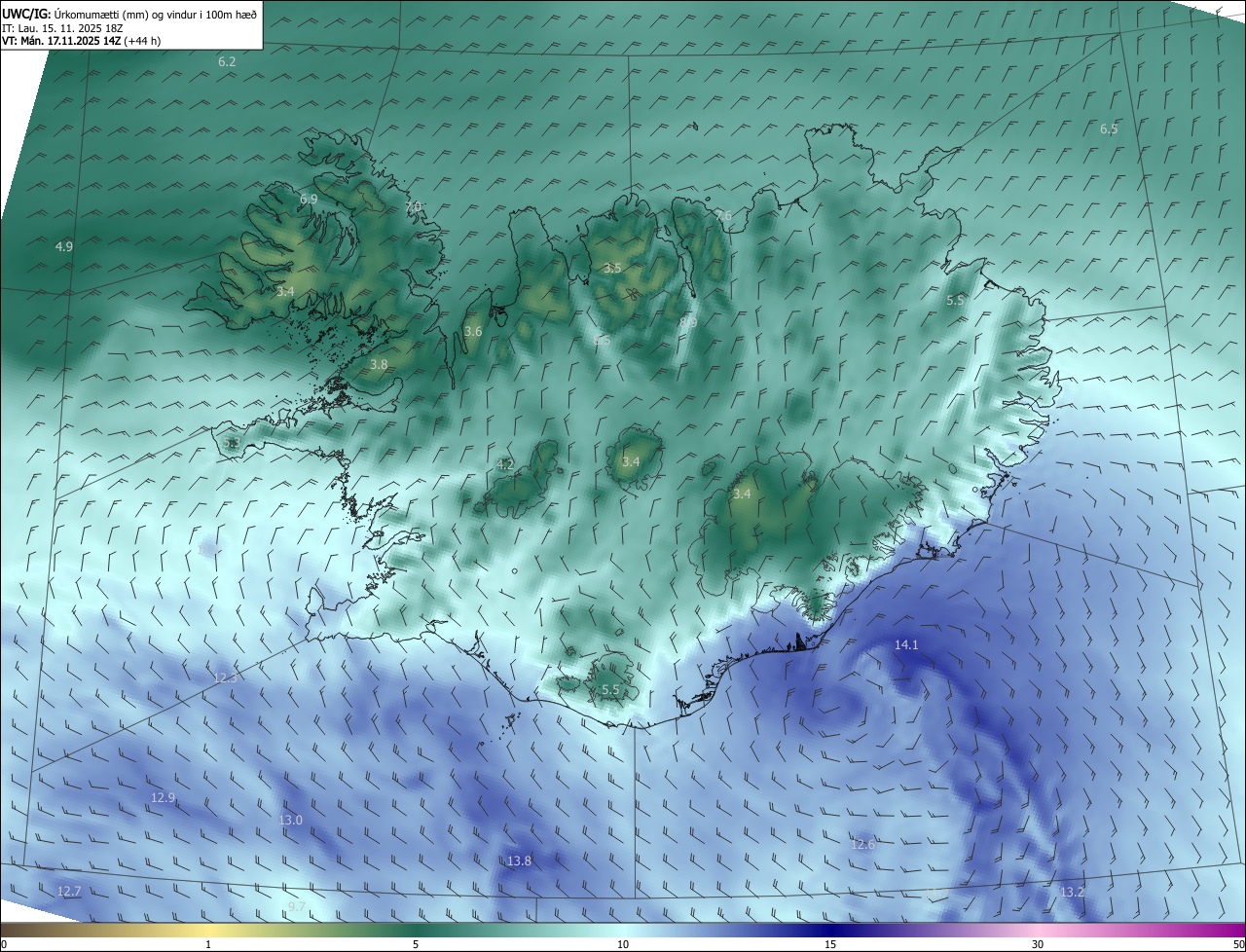Click the 14.1 value label
Screen dimensions: 1246x952
[x=906, y=645]
